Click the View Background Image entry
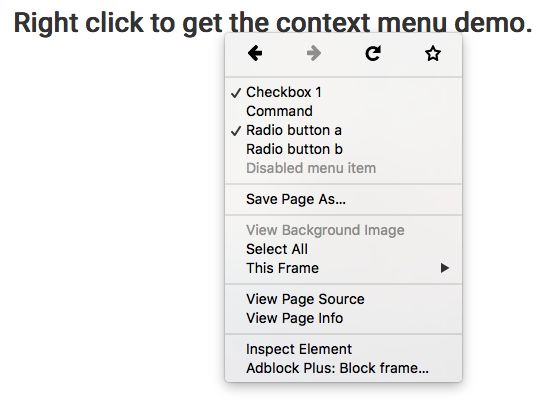Viewport: 540px width, 404px height. point(343,230)
